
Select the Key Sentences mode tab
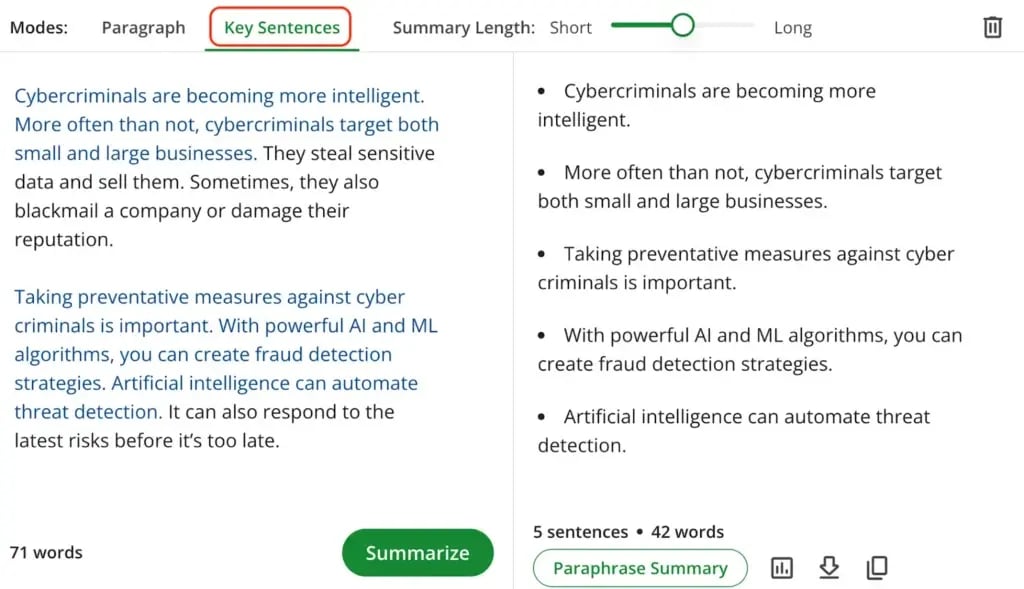coord(281,28)
